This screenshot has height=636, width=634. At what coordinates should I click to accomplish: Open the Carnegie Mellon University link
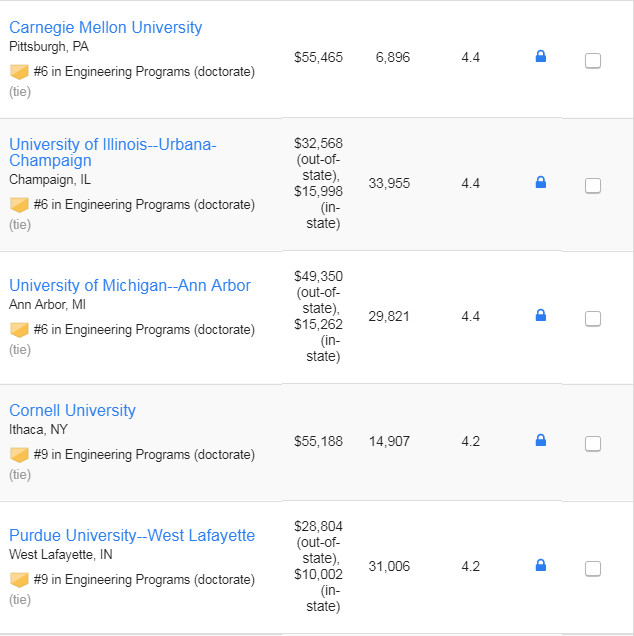coord(105,28)
